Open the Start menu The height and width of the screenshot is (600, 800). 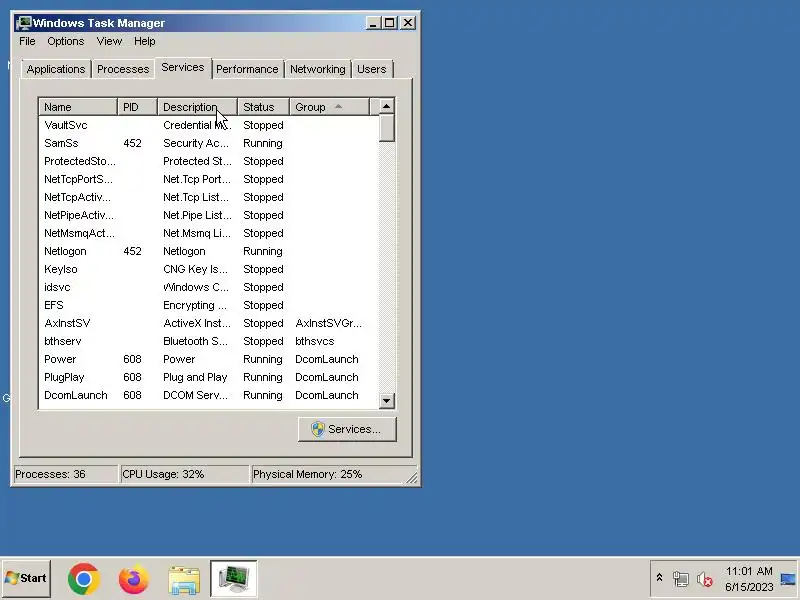(x=26, y=578)
